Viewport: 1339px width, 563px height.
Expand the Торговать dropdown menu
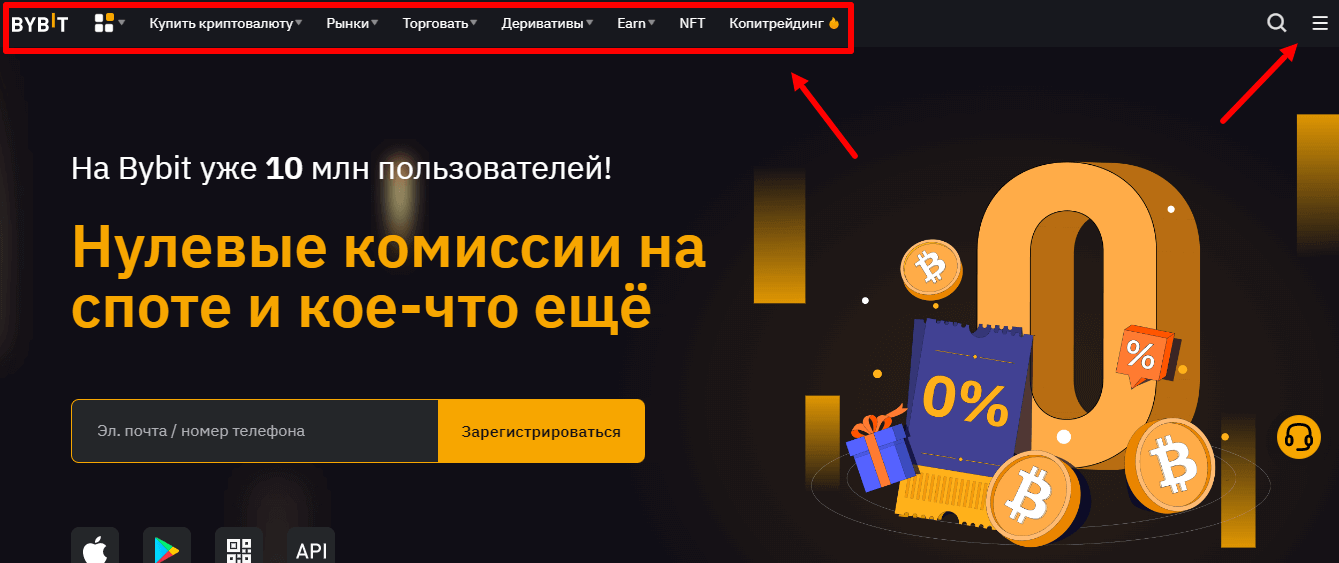coord(440,23)
